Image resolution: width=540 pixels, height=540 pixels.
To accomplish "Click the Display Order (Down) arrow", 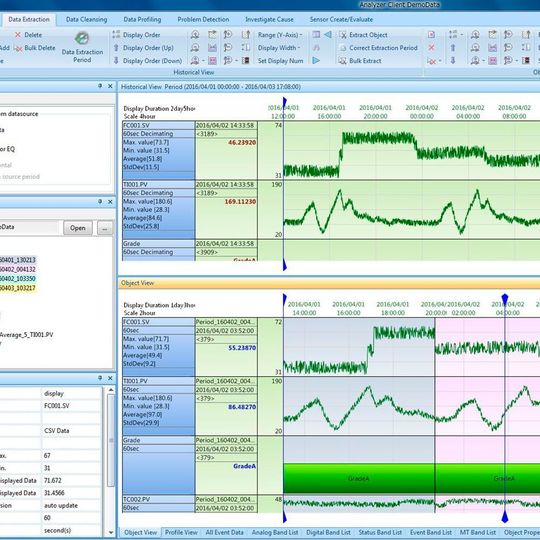I will 116,61.
